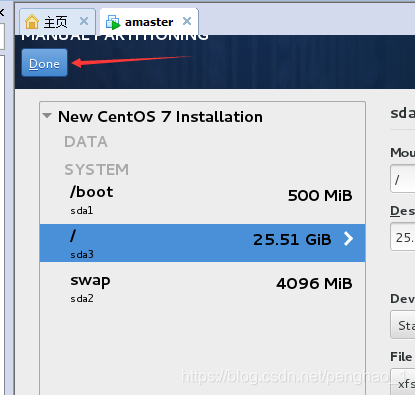
Task: Close the amaster tab
Action: (187, 21)
